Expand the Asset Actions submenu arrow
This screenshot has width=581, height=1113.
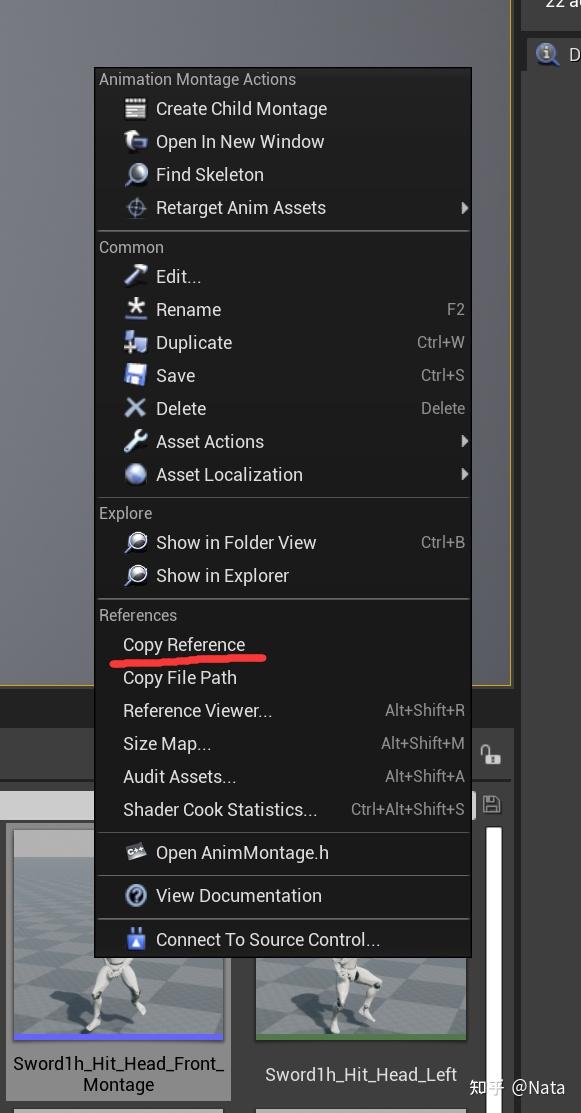click(x=463, y=441)
